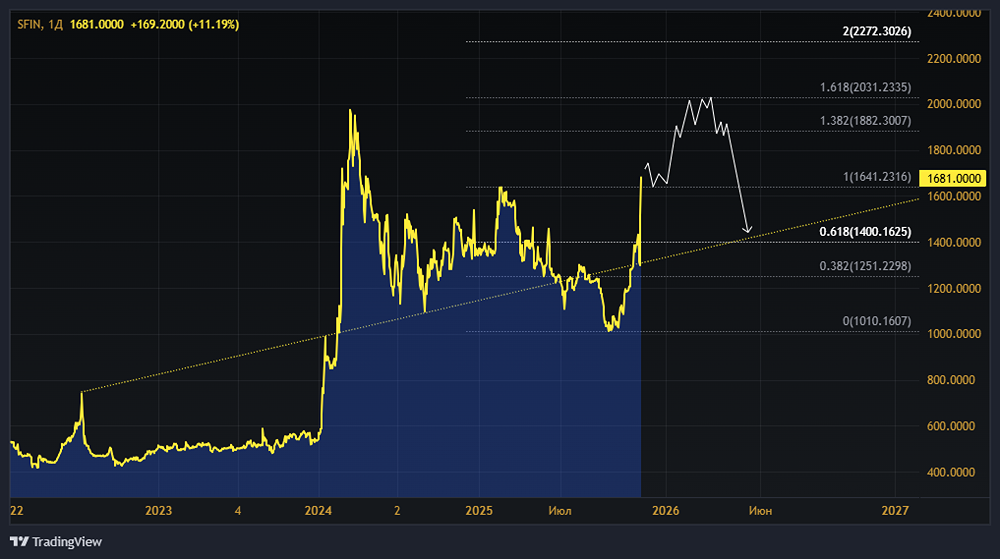This screenshot has height=559, width=1000.
Task: Click the 400.0000 price axis label
Action: pyautogui.click(x=951, y=472)
